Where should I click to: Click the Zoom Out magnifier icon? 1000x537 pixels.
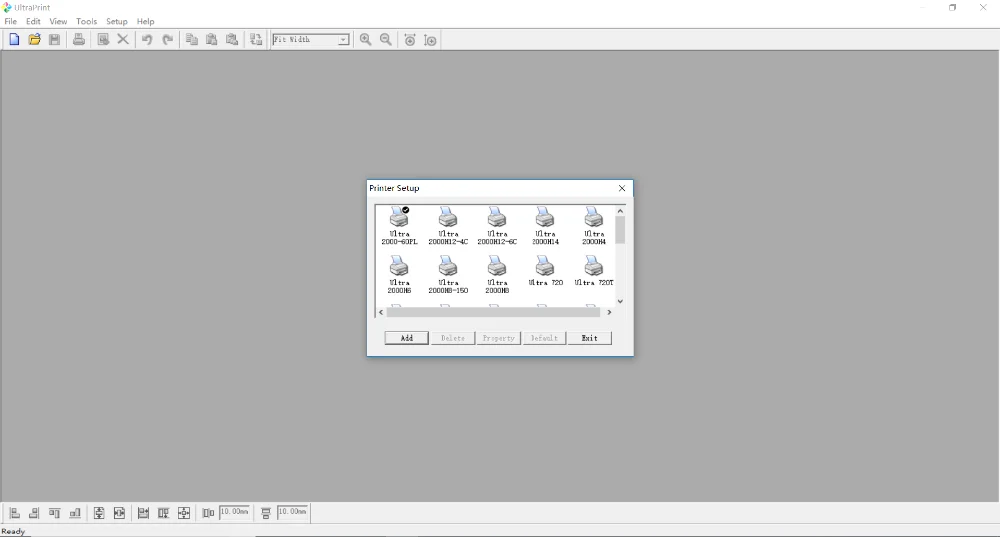coord(386,40)
